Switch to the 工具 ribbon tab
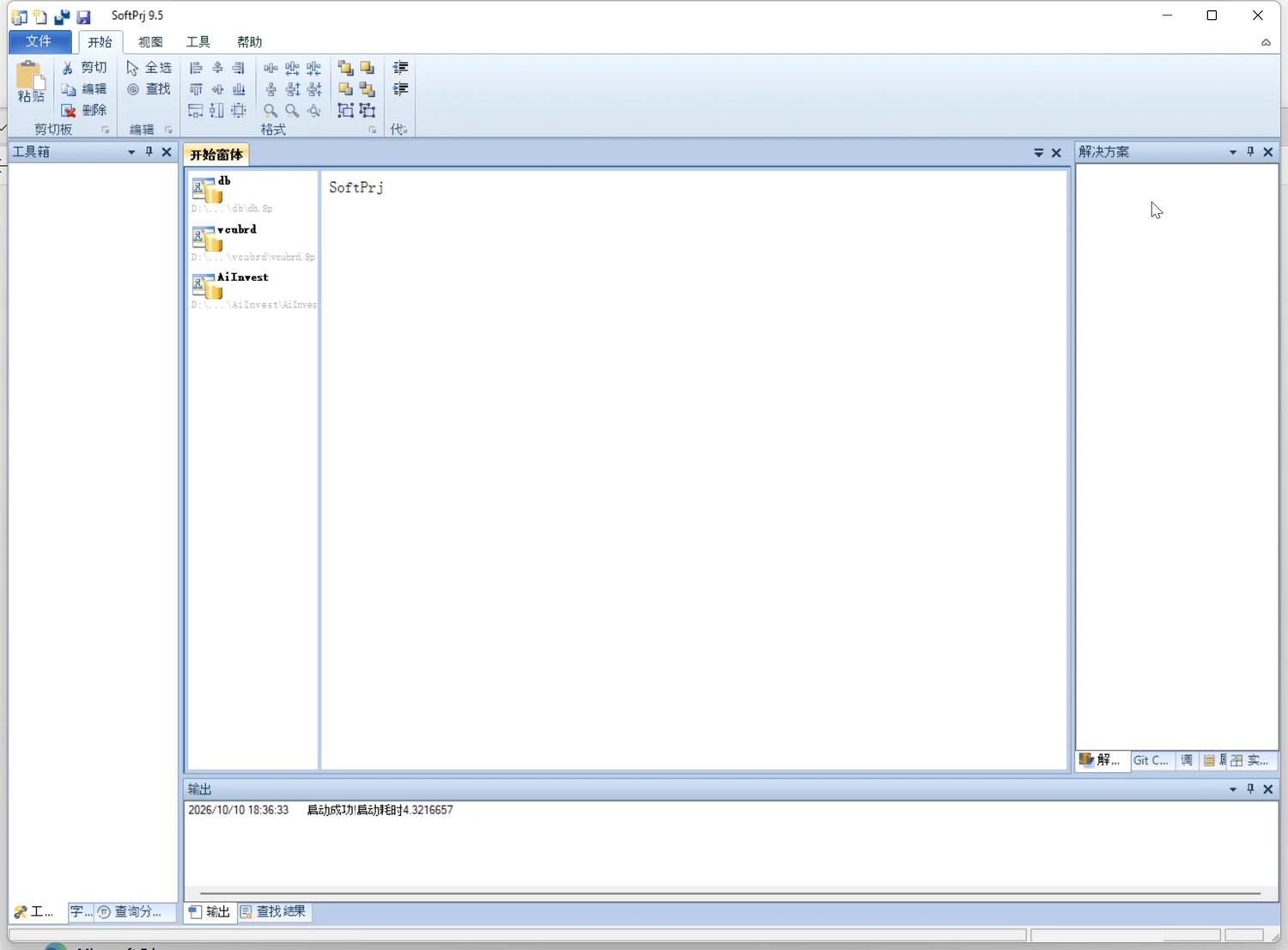The height and width of the screenshot is (950, 1288). click(198, 42)
